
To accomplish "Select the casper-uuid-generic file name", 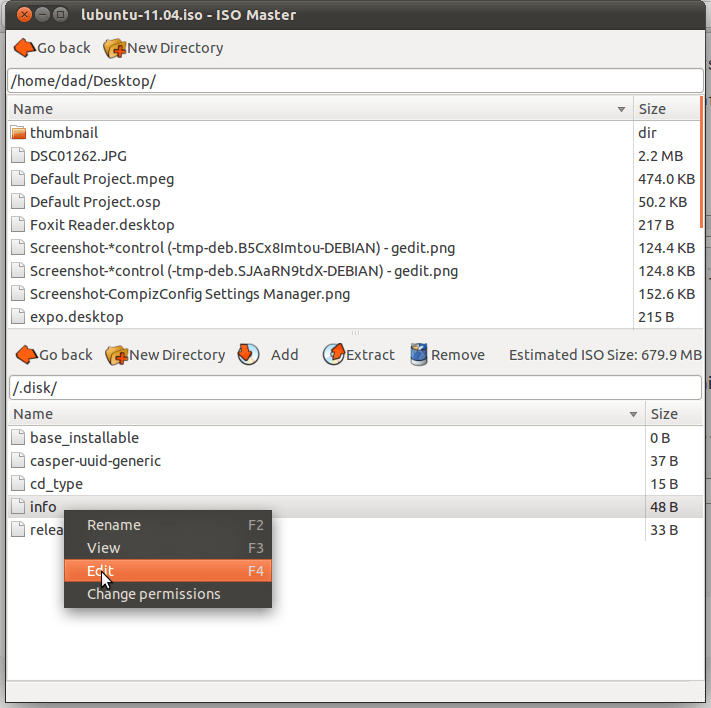I will [95, 461].
